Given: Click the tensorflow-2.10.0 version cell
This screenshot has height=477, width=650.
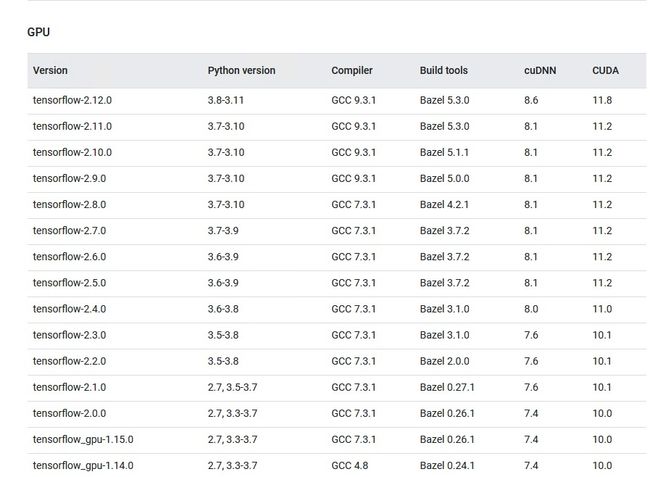Looking at the screenshot, I should tap(72, 153).
